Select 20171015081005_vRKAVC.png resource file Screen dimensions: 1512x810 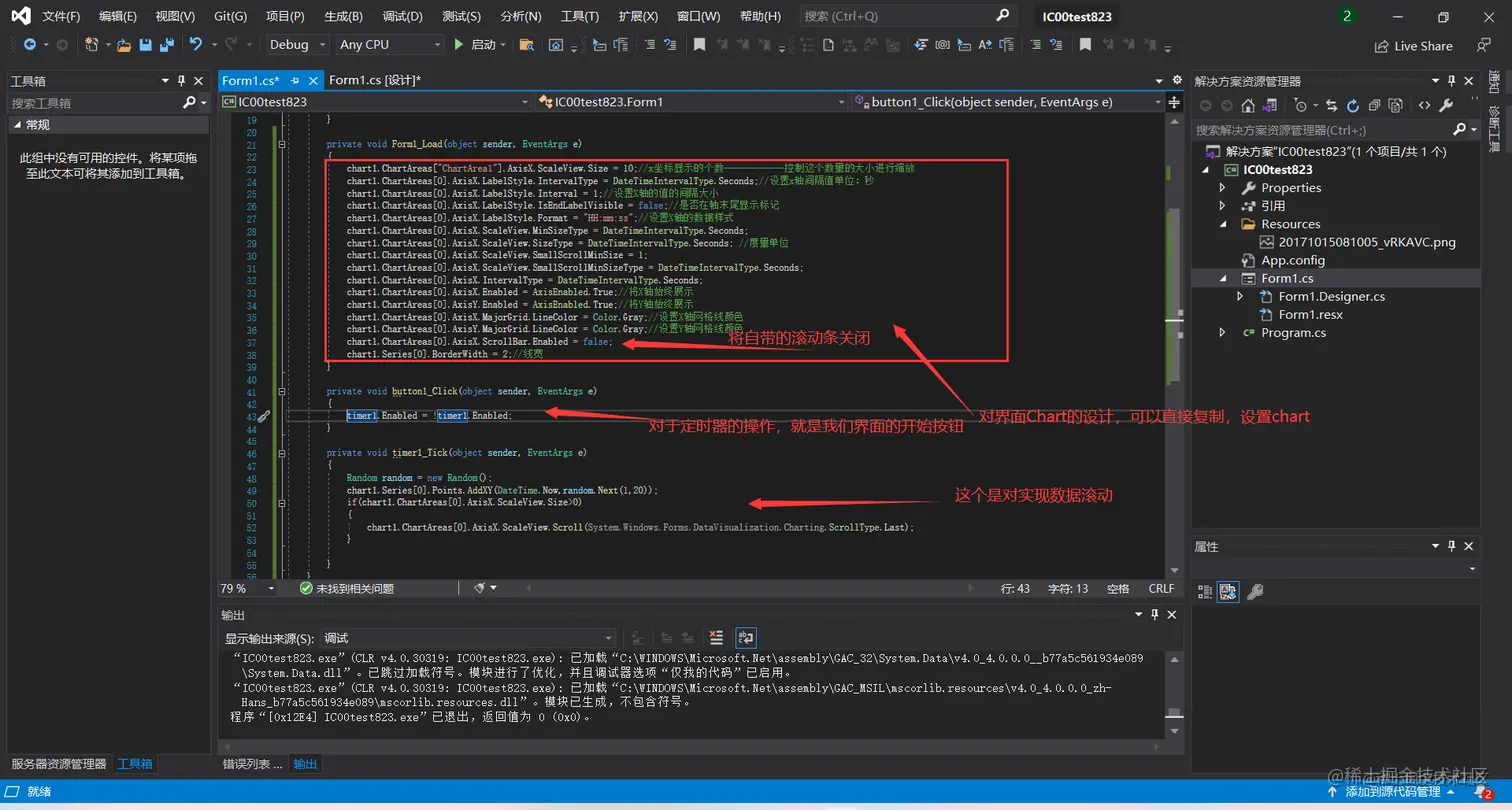pos(1356,242)
